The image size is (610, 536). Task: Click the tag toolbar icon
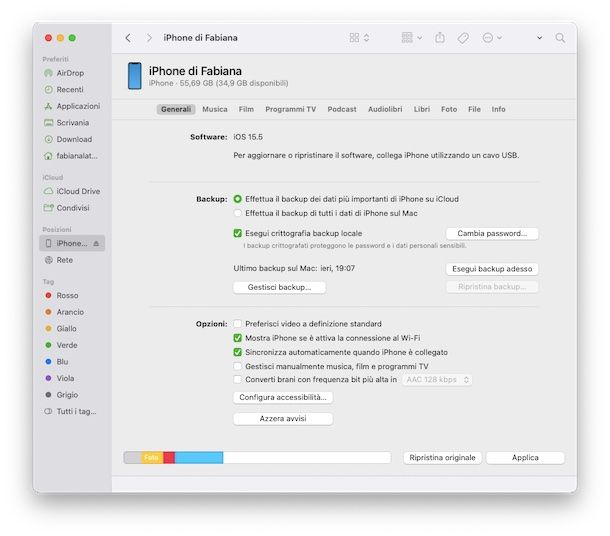(463, 38)
